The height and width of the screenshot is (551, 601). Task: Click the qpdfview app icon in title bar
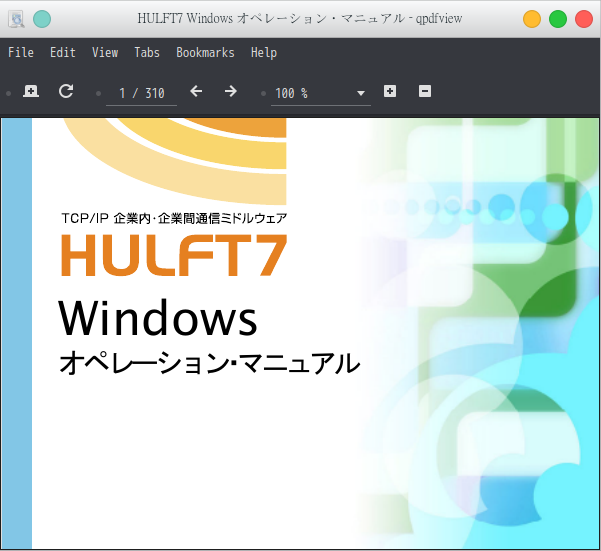pos(16,19)
